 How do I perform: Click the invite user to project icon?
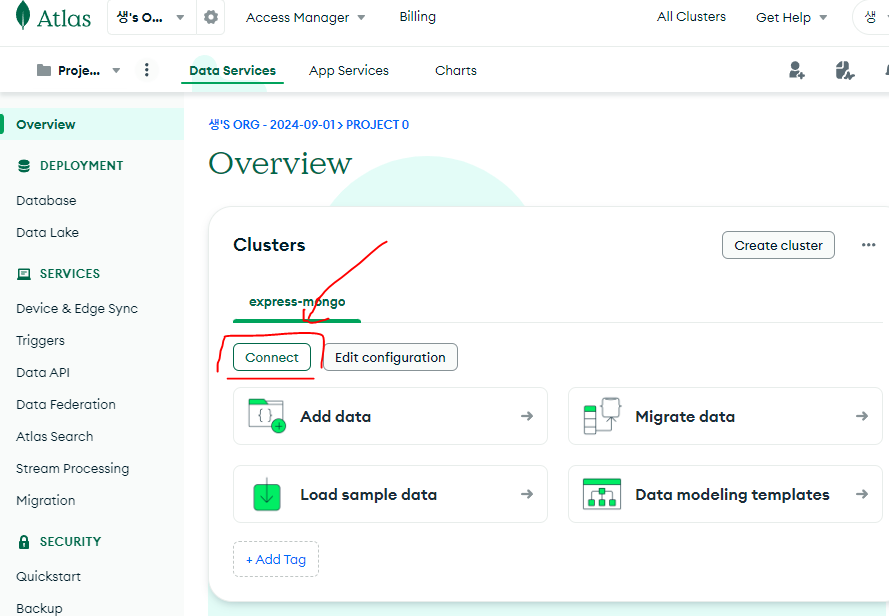[x=797, y=70]
